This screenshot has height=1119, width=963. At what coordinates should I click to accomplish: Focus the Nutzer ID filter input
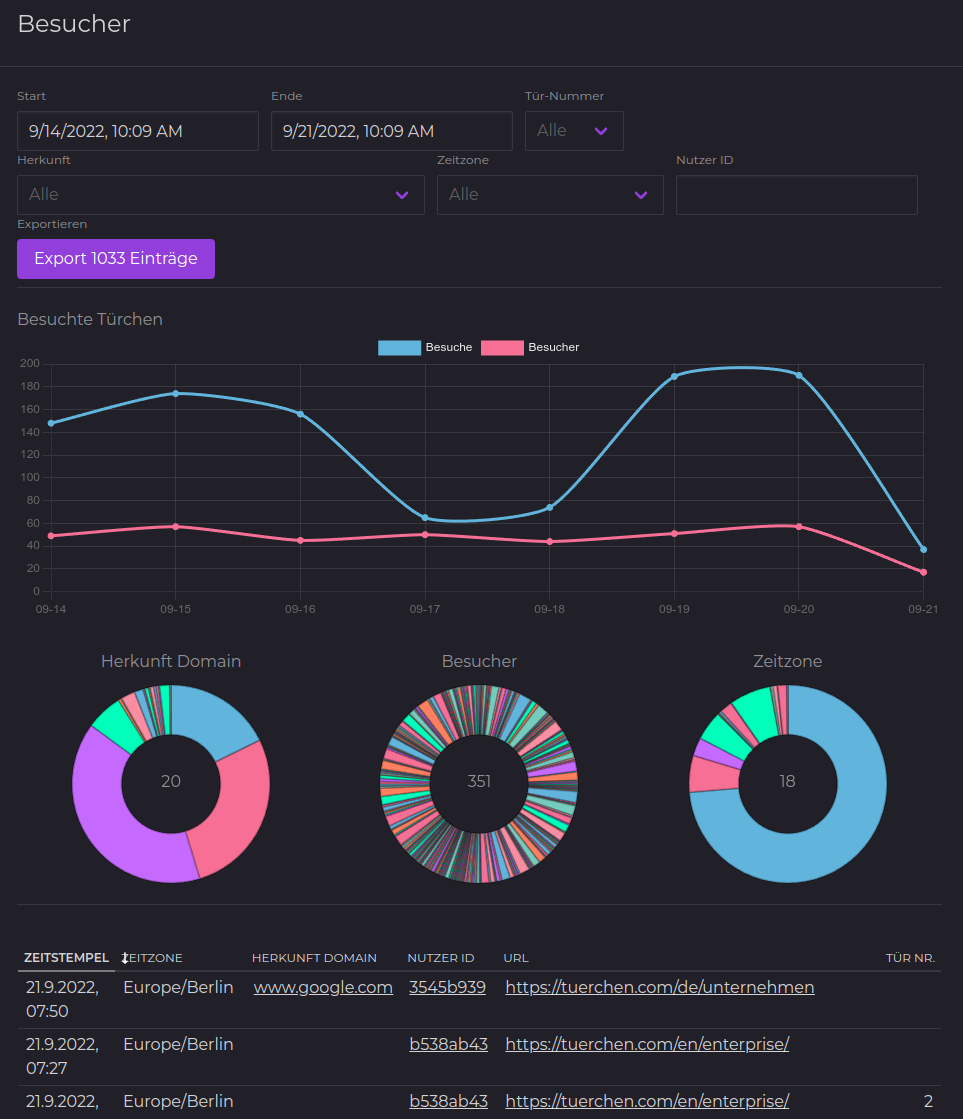tap(796, 195)
